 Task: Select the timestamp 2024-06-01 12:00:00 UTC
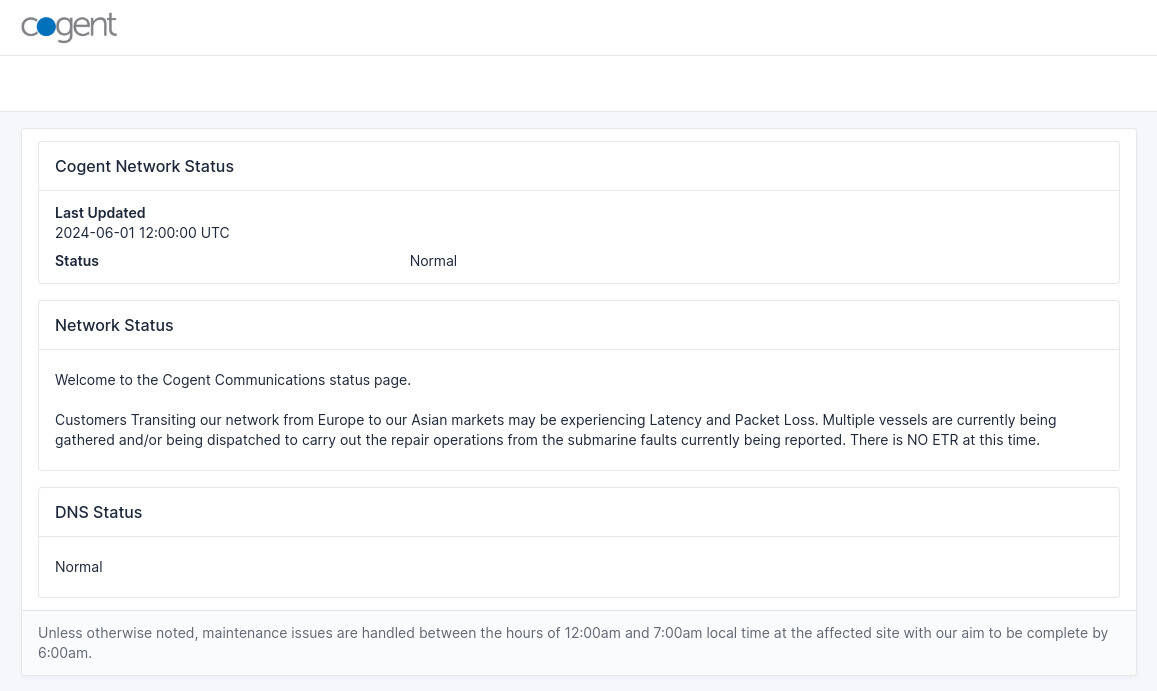tap(142, 233)
